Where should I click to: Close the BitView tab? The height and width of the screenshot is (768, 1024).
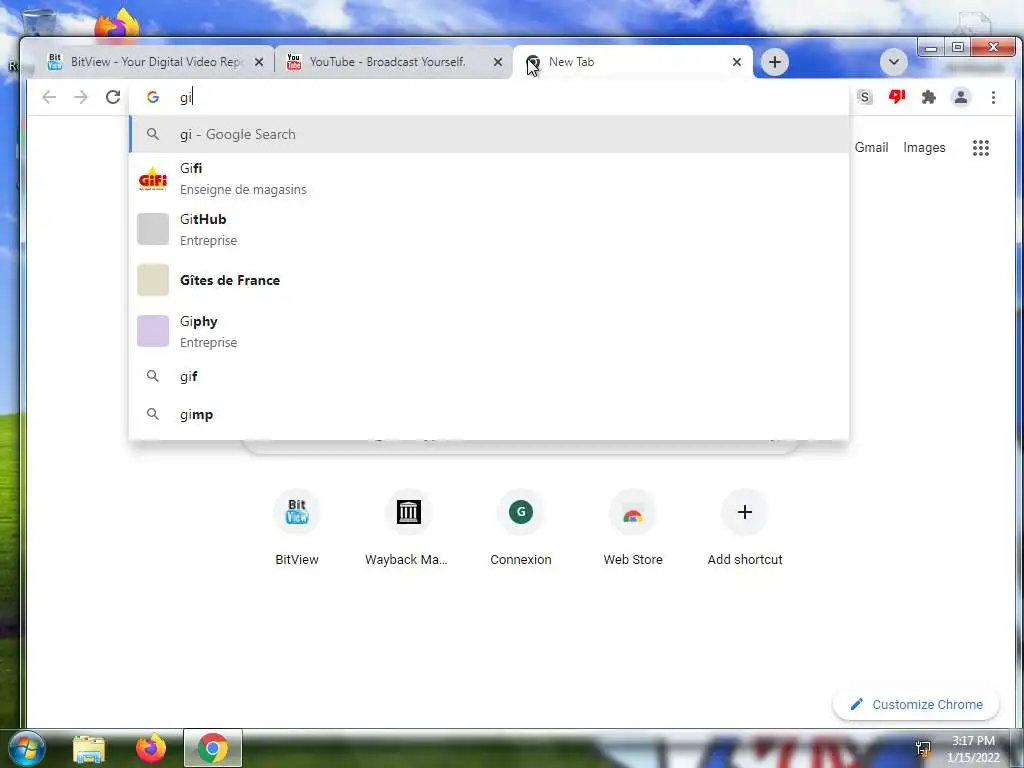tap(259, 62)
